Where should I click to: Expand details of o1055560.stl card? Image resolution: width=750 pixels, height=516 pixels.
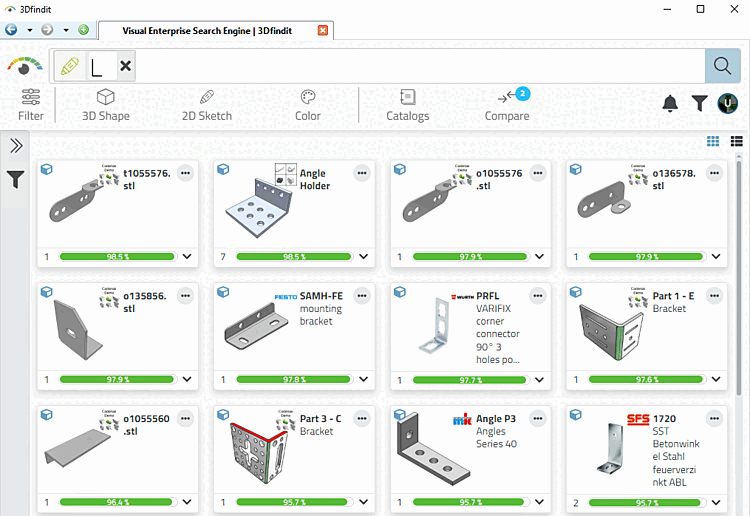[187, 502]
